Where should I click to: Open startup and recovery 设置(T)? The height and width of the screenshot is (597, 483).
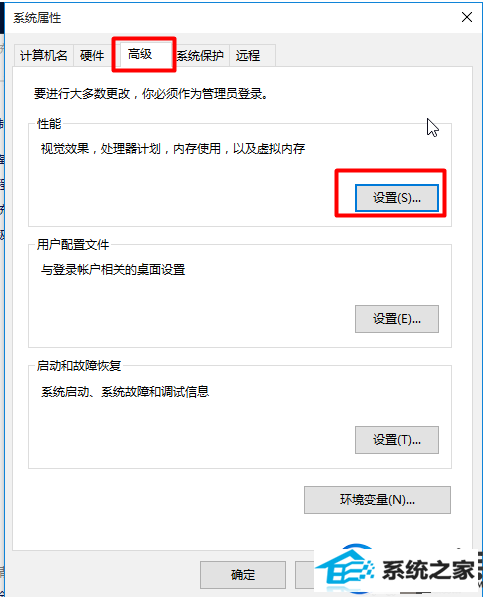pyautogui.click(x=397, y=440)
